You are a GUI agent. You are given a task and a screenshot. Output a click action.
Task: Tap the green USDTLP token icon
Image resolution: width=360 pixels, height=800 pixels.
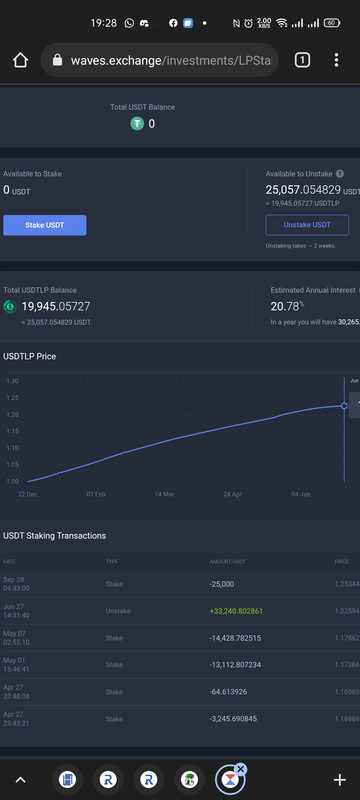point(10,307)
